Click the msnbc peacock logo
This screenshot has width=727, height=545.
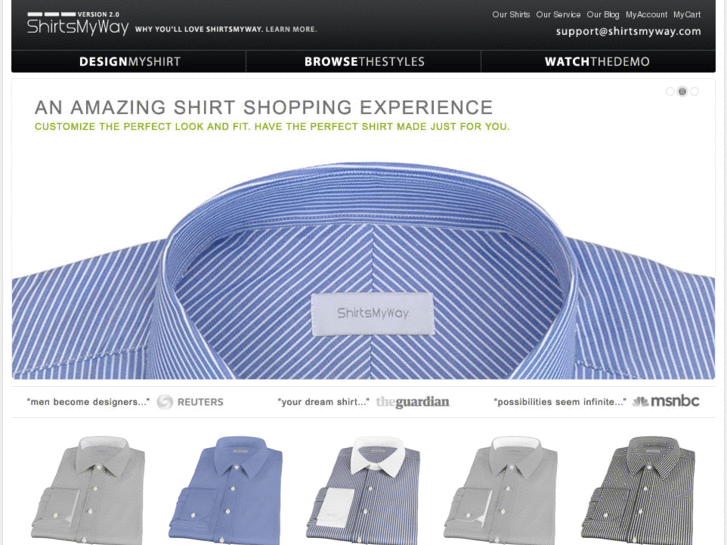tap(640, 401)
